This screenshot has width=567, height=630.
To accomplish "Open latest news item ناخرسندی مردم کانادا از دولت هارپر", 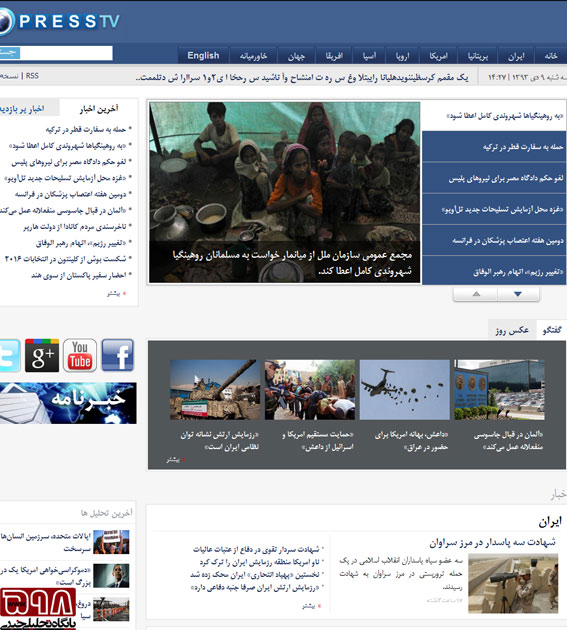I will [75, 227].
